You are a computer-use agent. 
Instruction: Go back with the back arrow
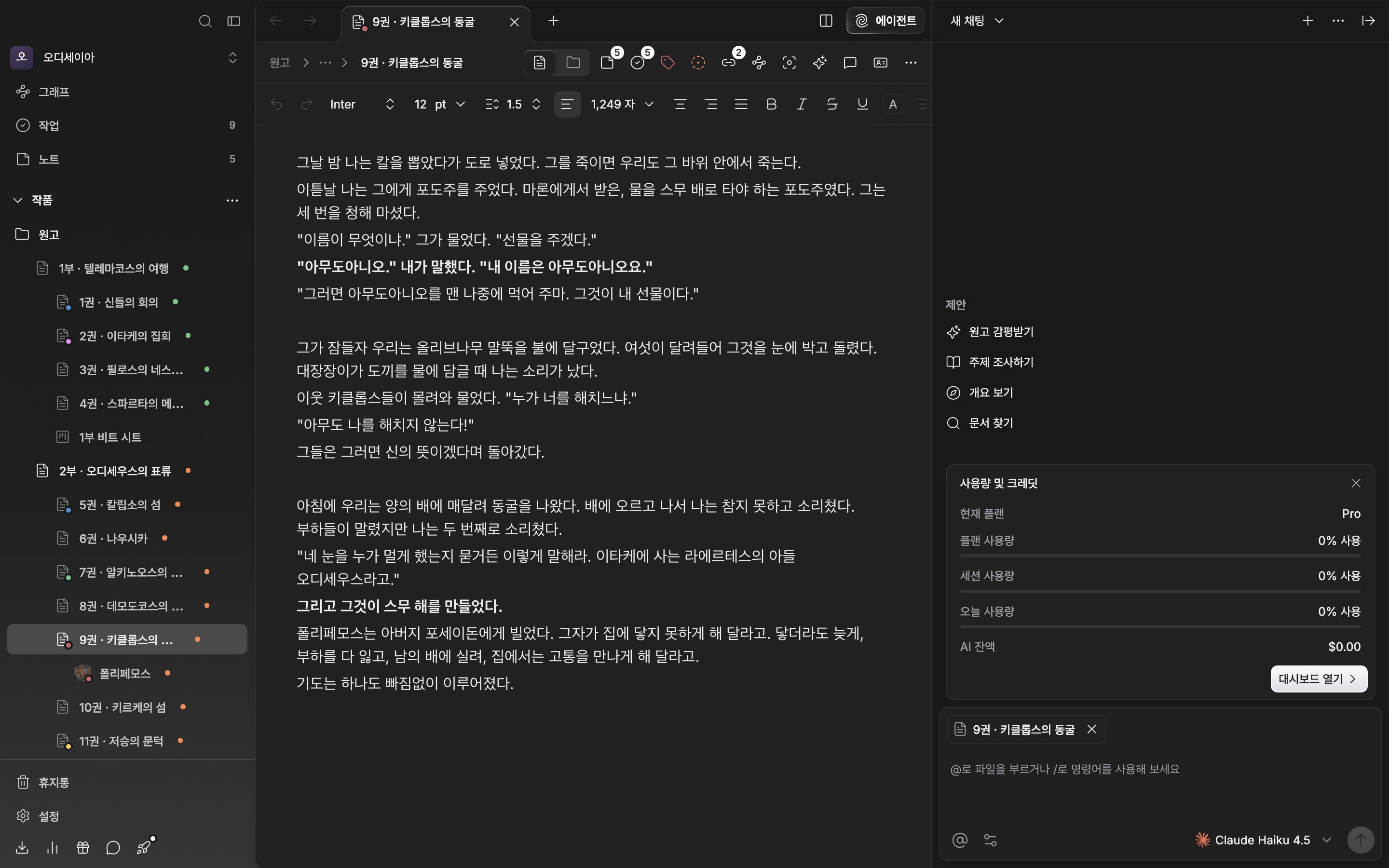point(276,21)
